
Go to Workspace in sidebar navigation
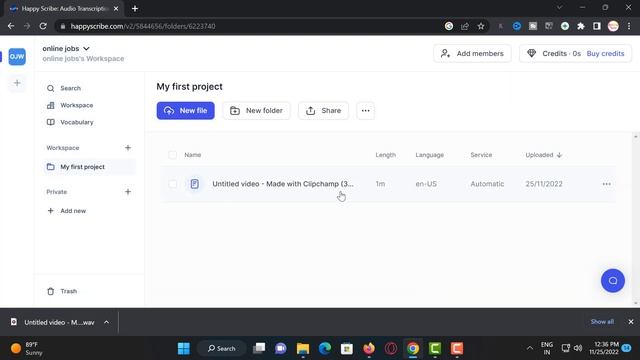point(76,105)
